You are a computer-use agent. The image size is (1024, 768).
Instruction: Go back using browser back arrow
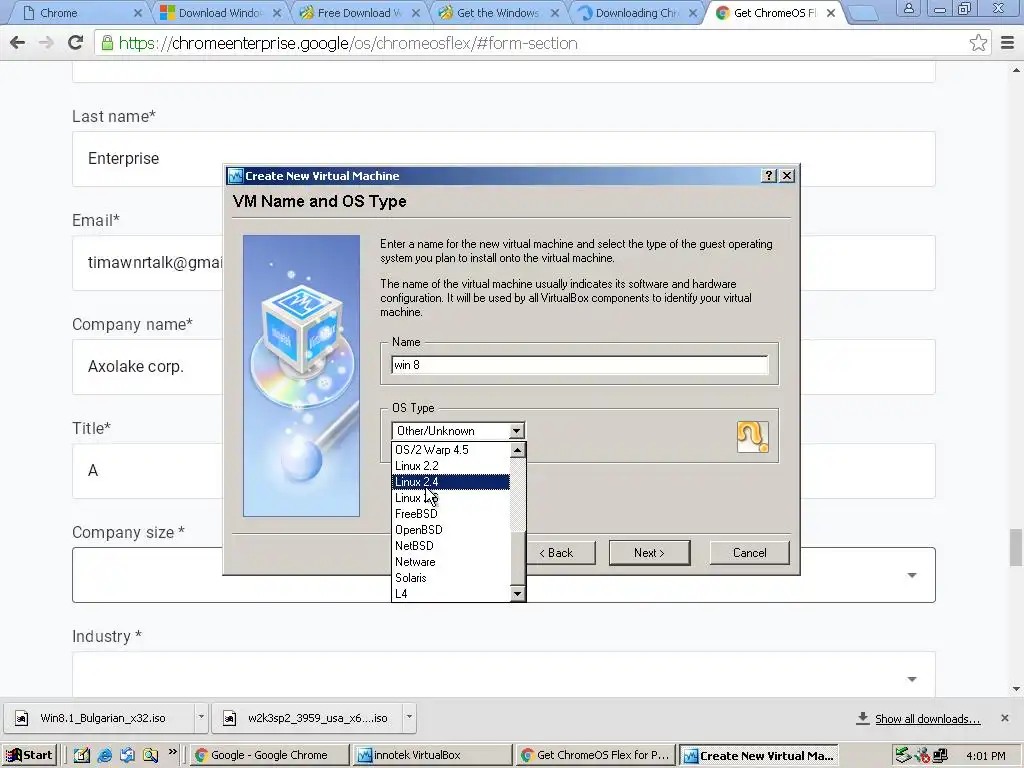coord(18,43)
